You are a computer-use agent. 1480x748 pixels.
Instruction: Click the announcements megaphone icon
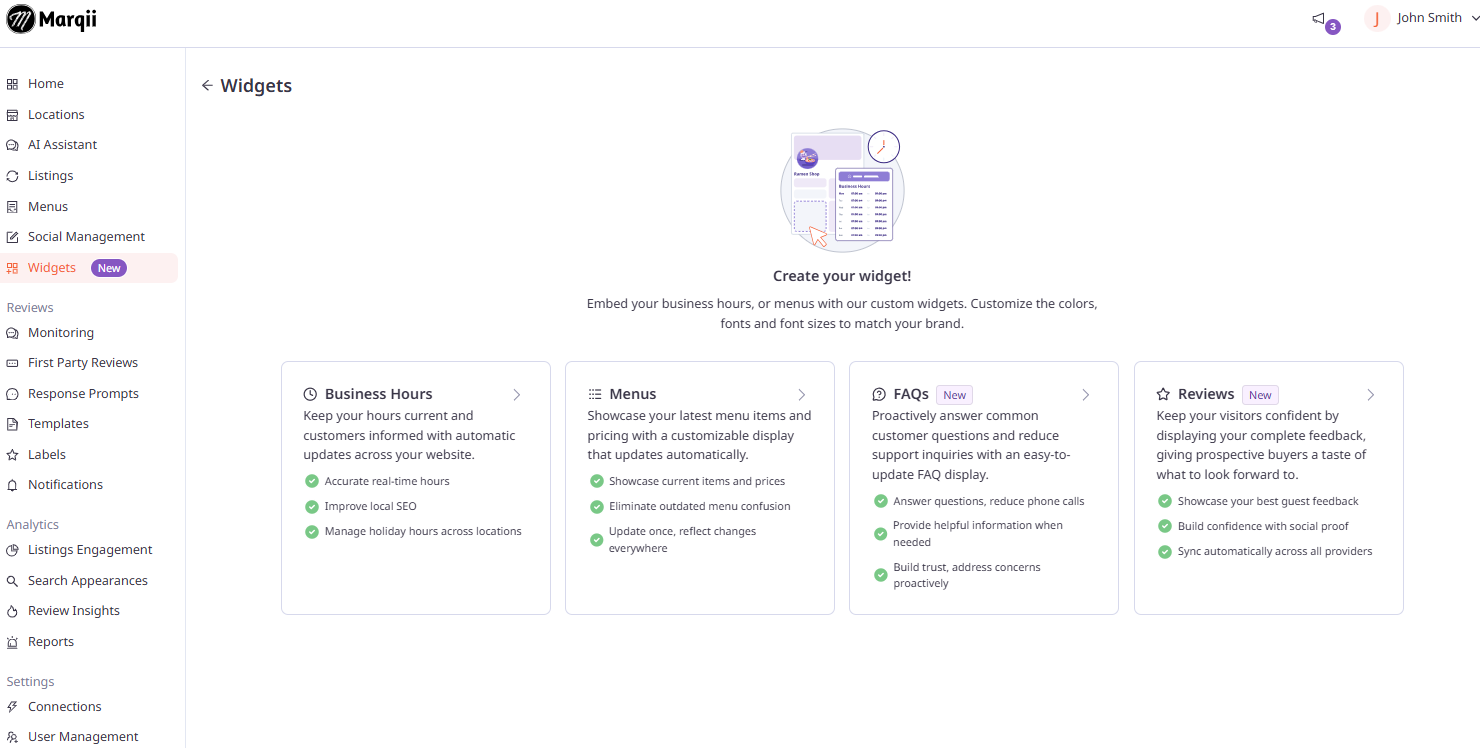click(x=1318, y=18)
